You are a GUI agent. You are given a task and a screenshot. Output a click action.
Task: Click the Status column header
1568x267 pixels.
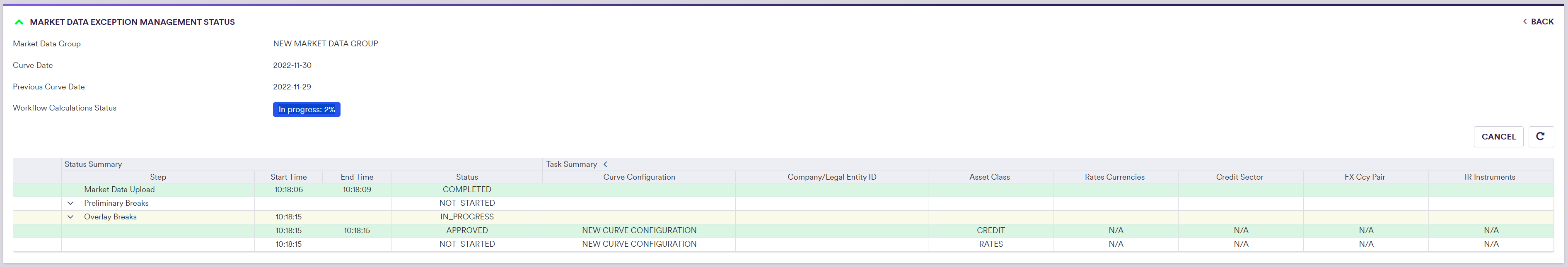coord(467,177)
